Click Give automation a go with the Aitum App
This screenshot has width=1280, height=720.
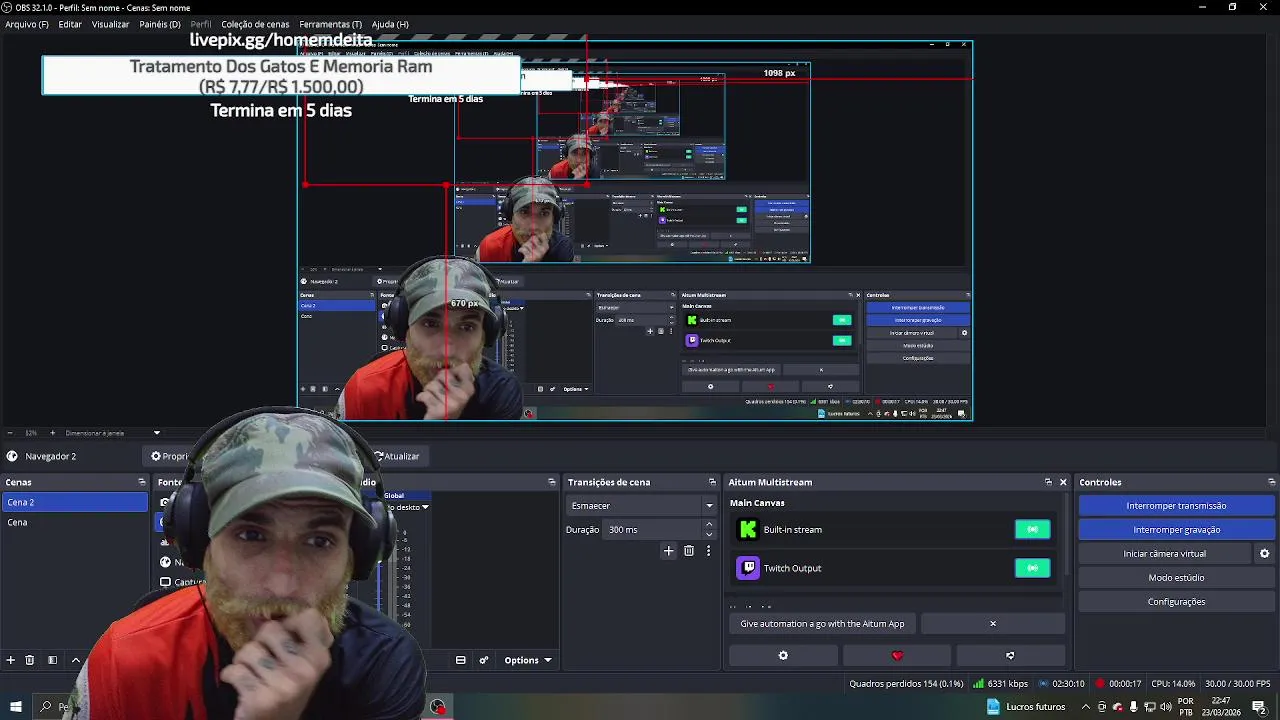point(822,624)
